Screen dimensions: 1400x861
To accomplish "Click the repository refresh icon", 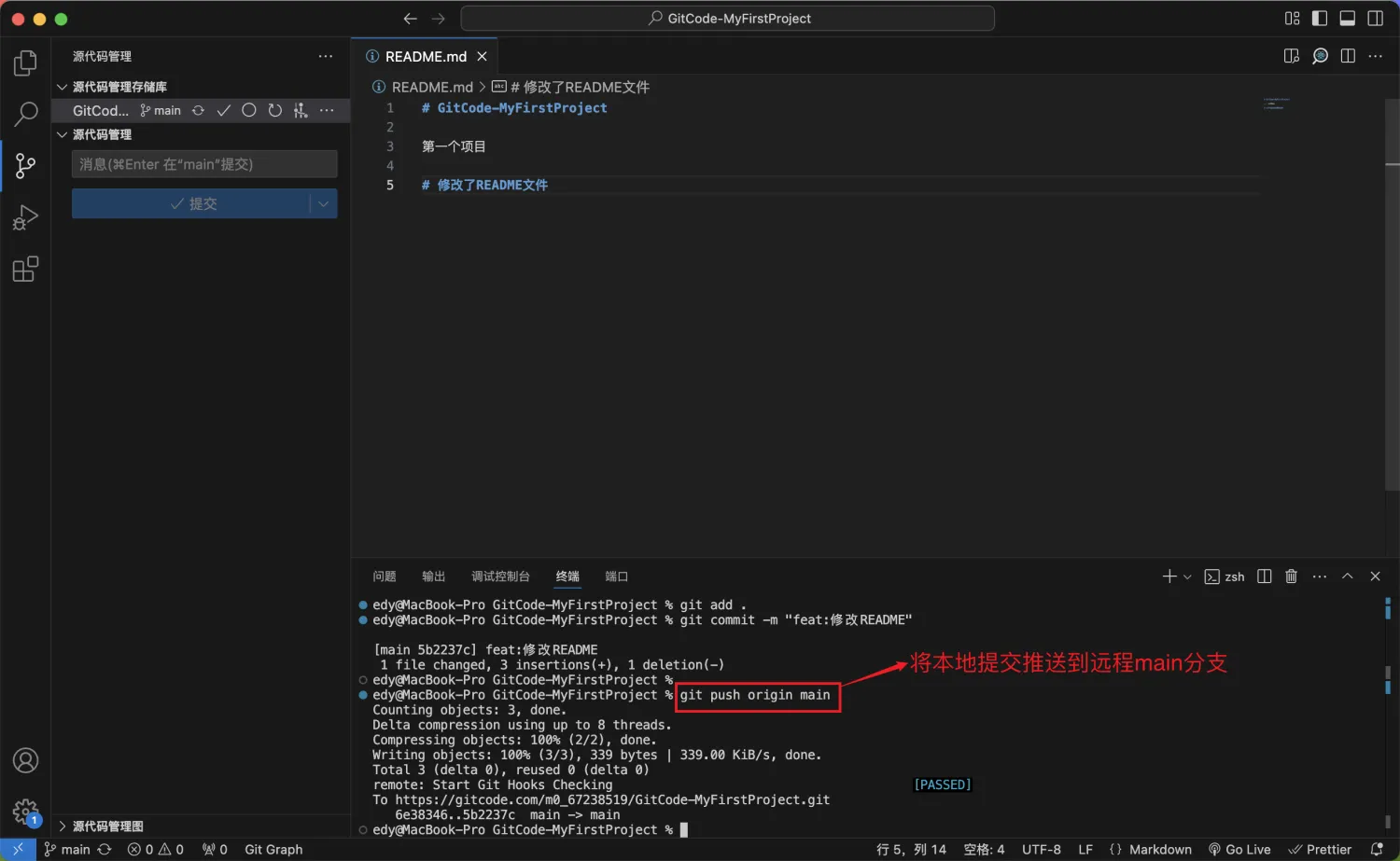I will [274, 110].
